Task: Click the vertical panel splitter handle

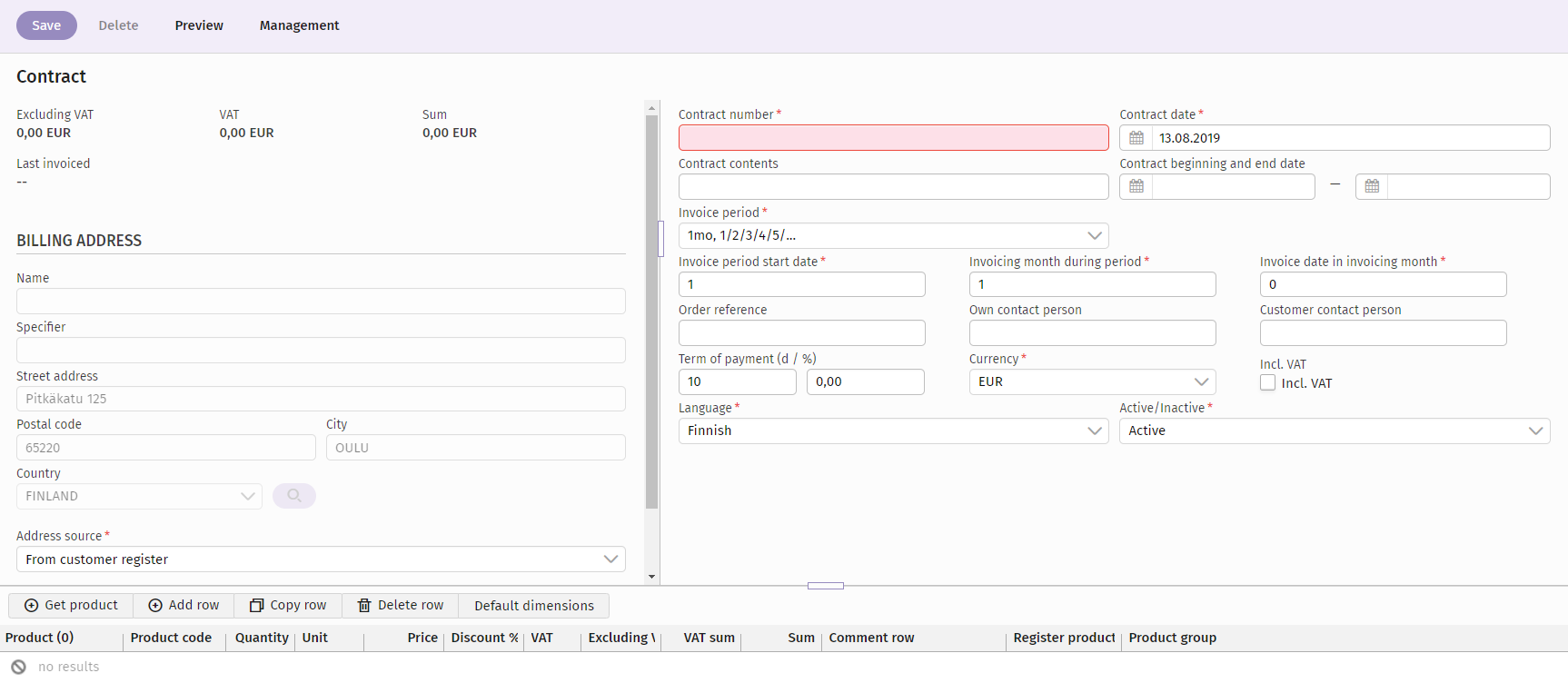Action: pyautogui.click(x=660, y=239)
